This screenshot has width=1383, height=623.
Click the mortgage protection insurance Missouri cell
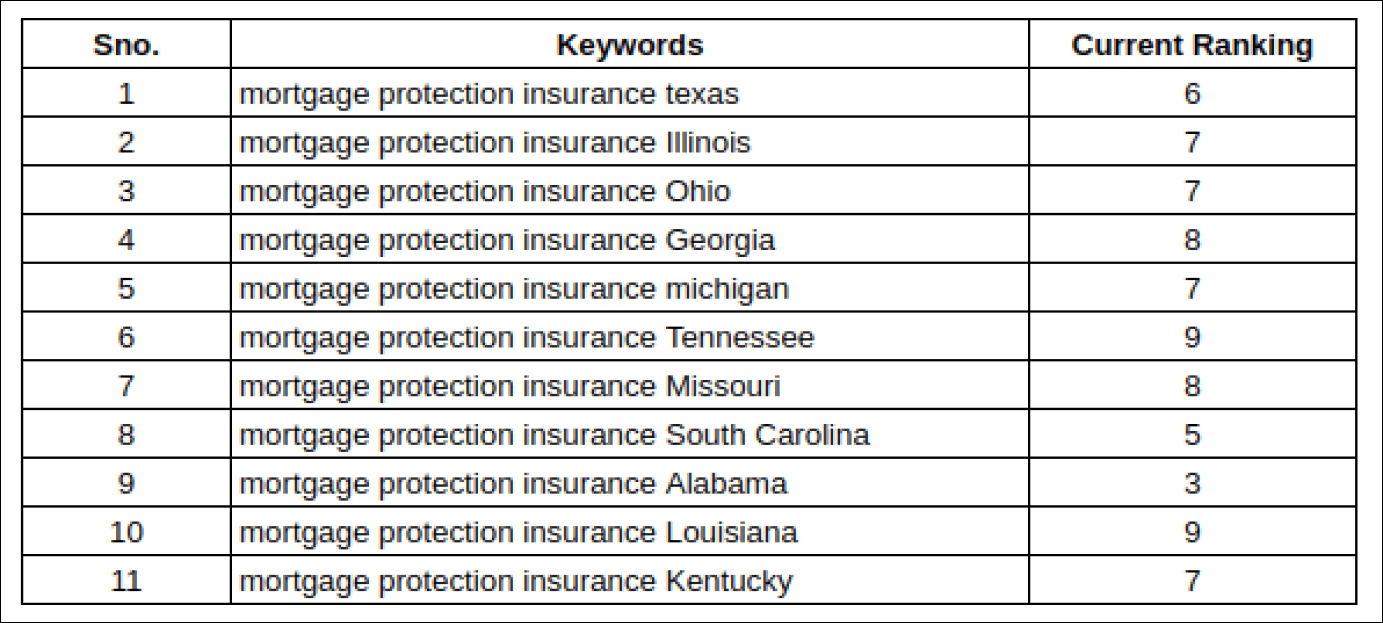click(x=629, y=386)
